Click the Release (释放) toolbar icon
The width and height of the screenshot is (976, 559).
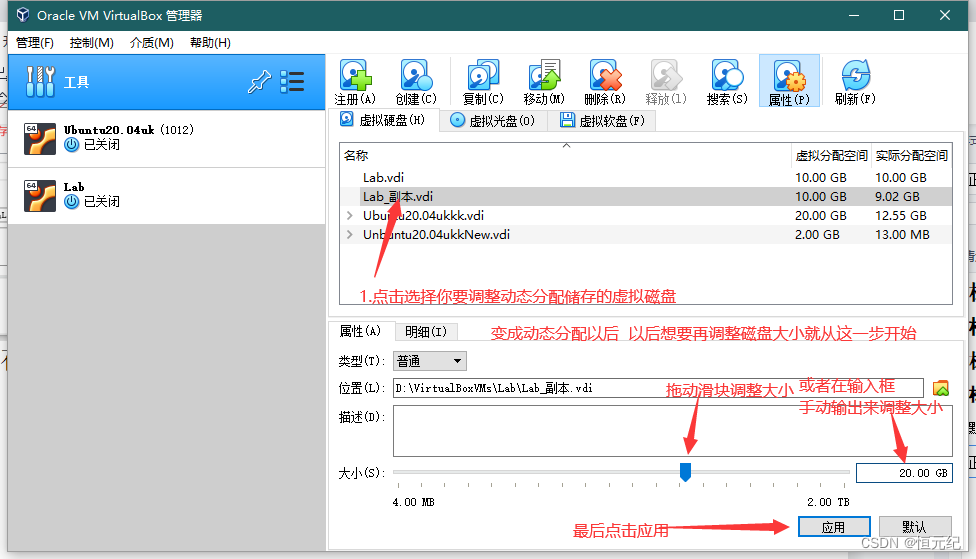[666, 82]
